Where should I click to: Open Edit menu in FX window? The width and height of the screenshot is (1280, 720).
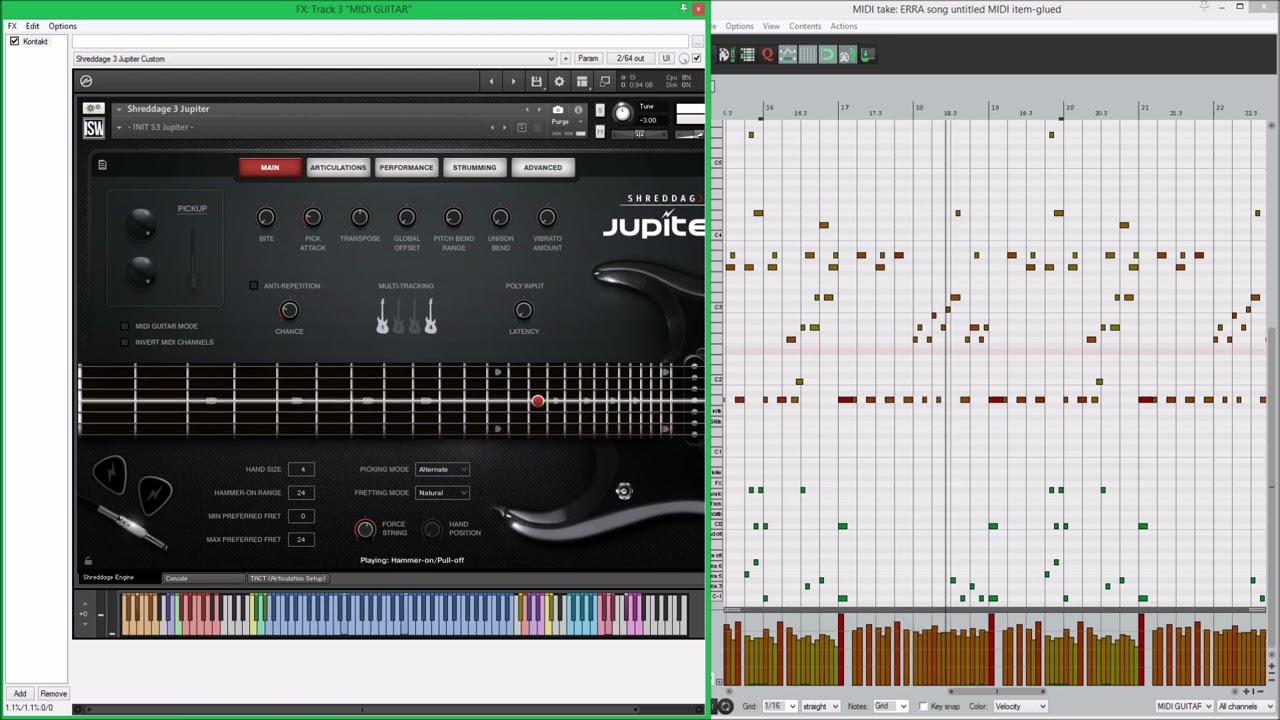33,26
